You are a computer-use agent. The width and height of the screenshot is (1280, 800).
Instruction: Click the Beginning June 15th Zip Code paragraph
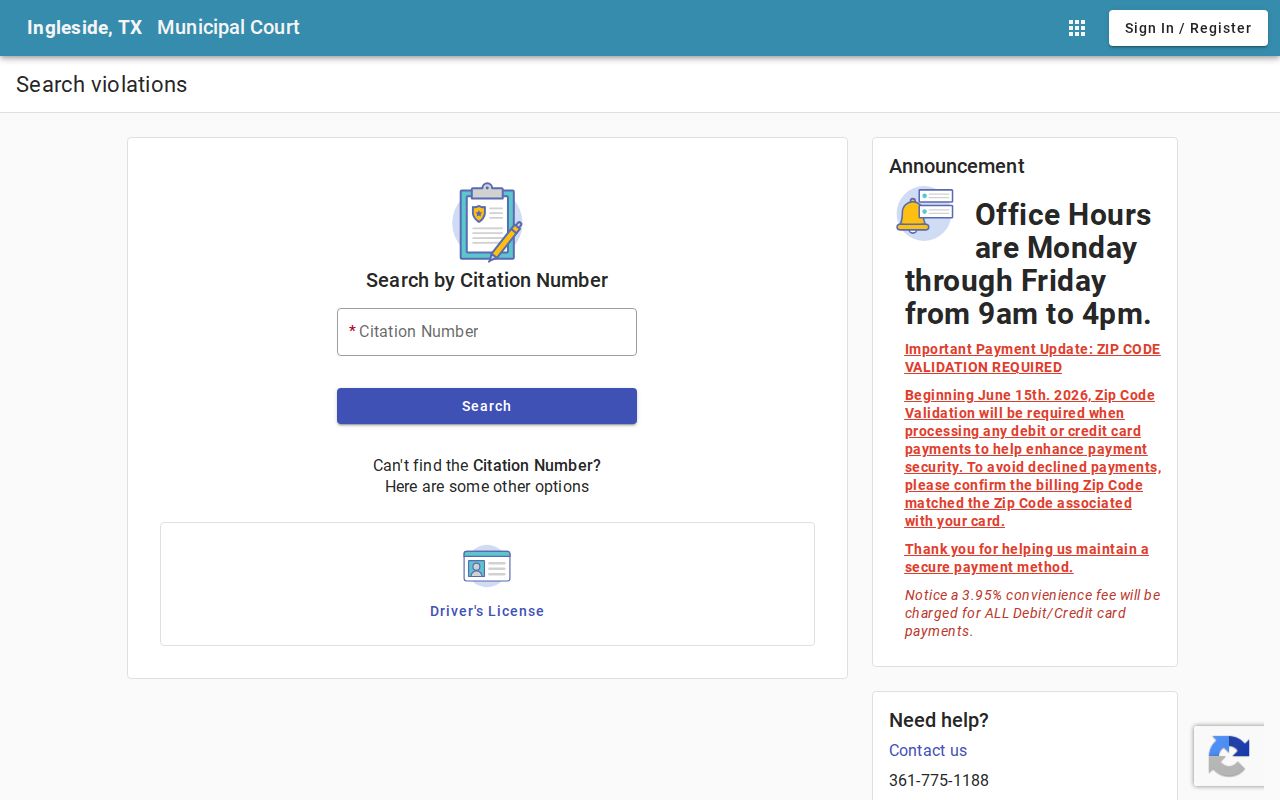click(x=1033, y=458)
